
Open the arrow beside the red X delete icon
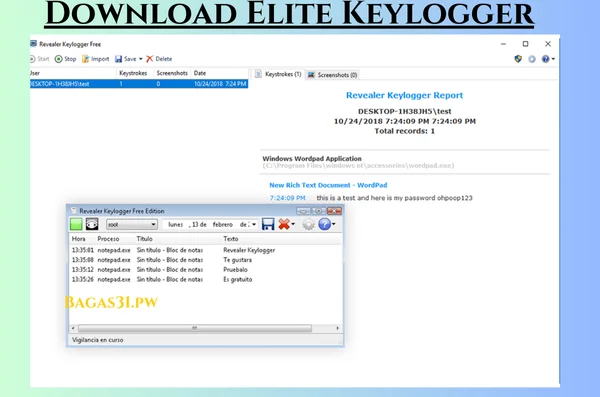293,224
